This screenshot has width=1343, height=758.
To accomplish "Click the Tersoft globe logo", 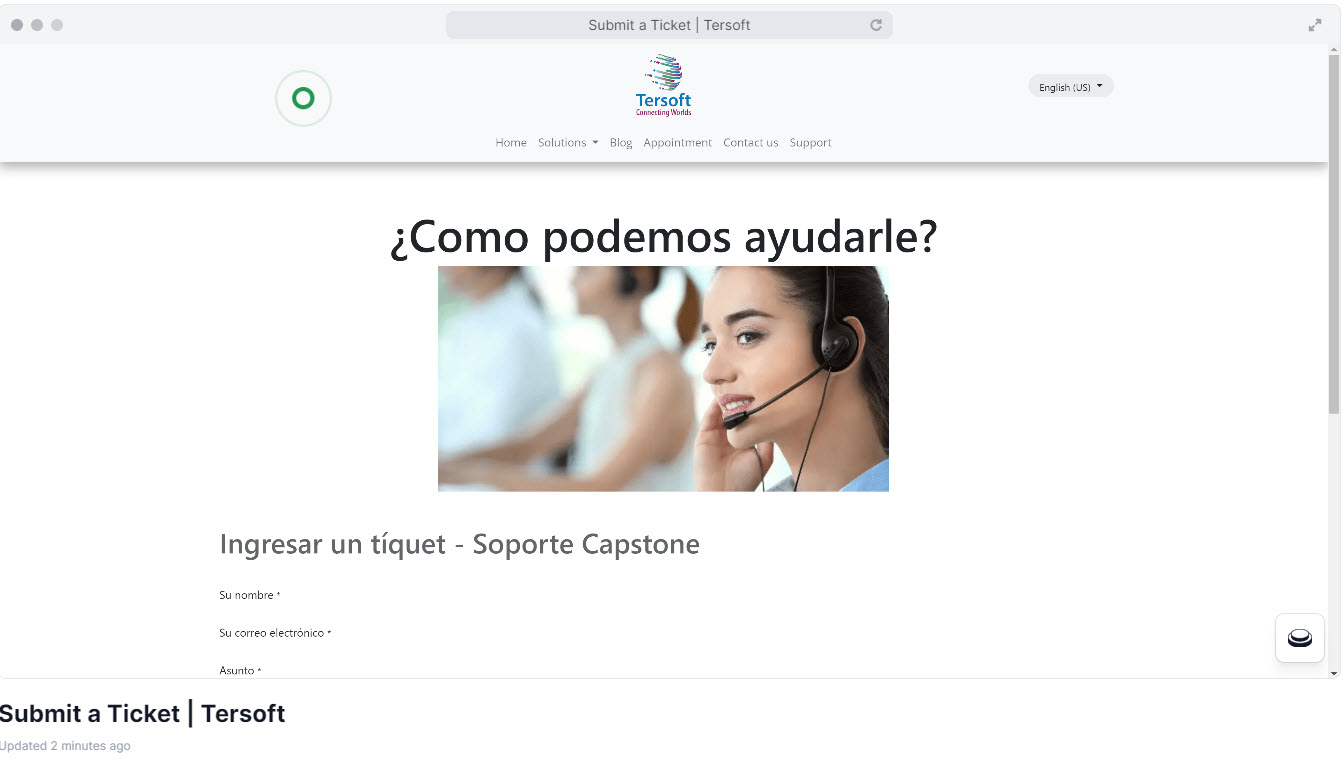I will [x=663, y=85].
